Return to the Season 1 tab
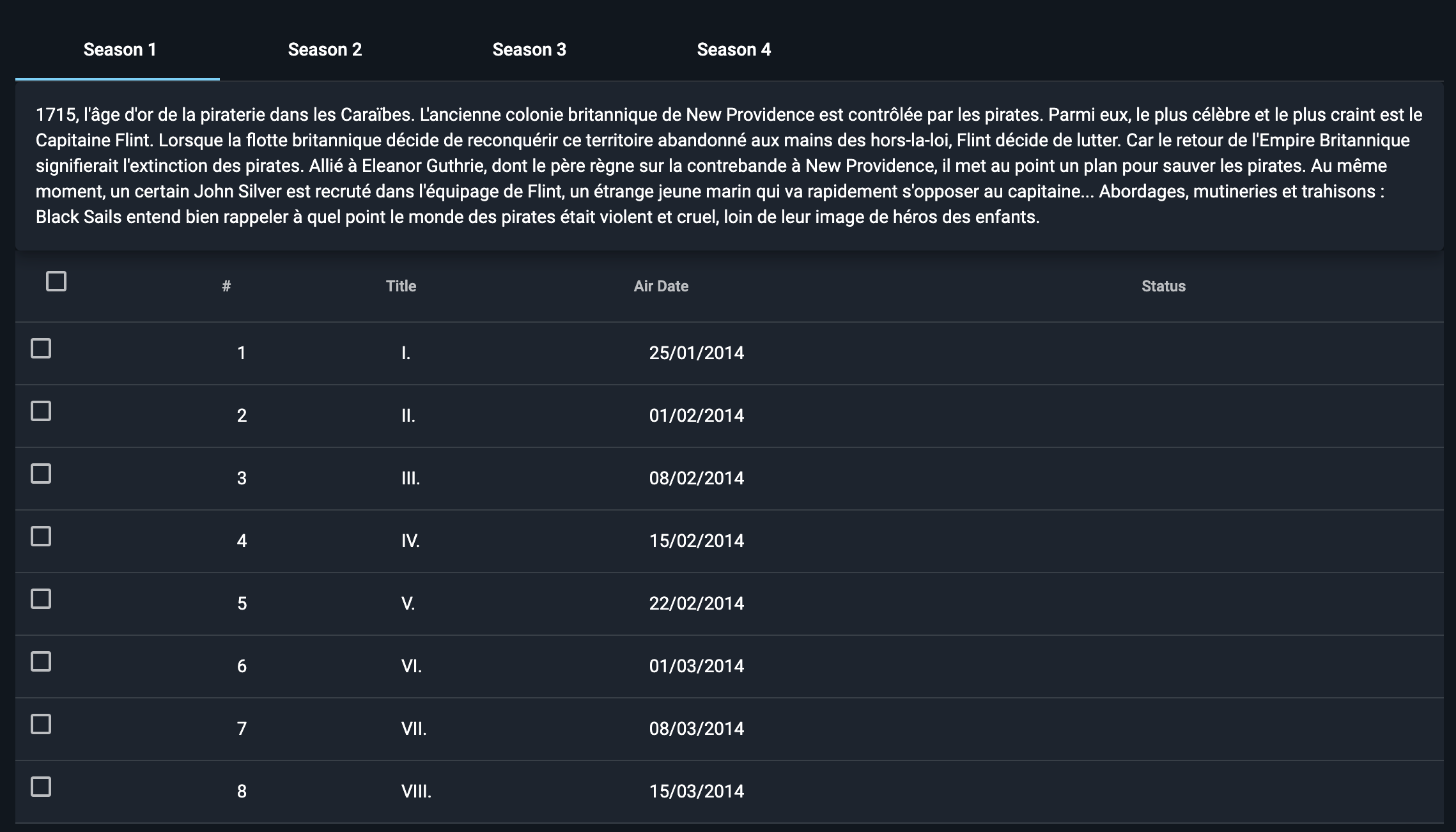The height and width of the screenshot is (832, 1456). (x=120, y=50)
